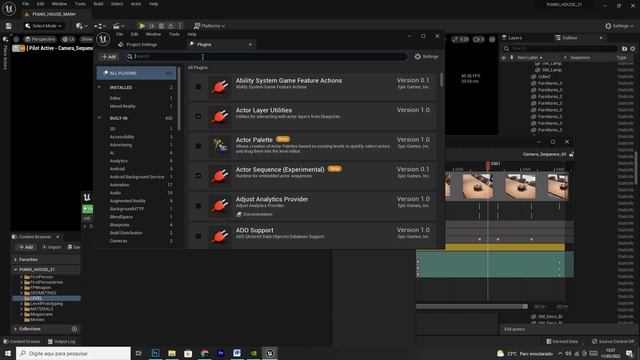This screenshot has width=640, height=360.
Task: Open the Content Drawer
Action: pyautogui.click(x=22, y=342)
